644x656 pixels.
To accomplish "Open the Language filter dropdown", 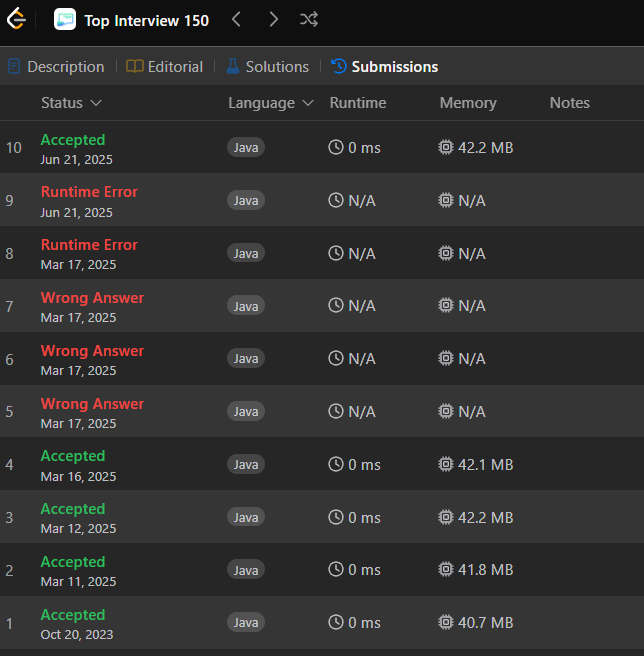I will click(271, 103).
